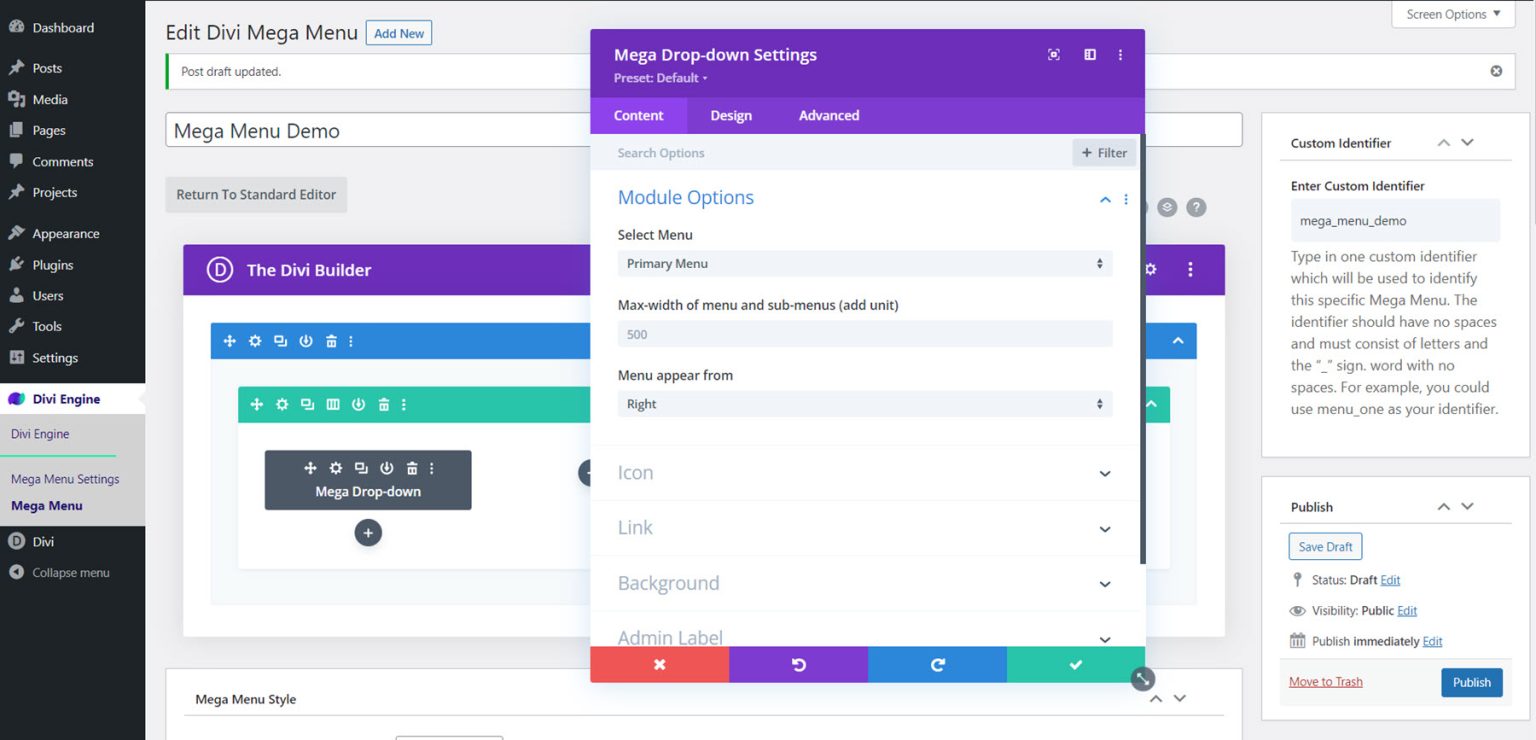Switch to the Design tab
The width and height of the screenshot is (1536, 740).
pyautogui.click(x=730, y=115)
